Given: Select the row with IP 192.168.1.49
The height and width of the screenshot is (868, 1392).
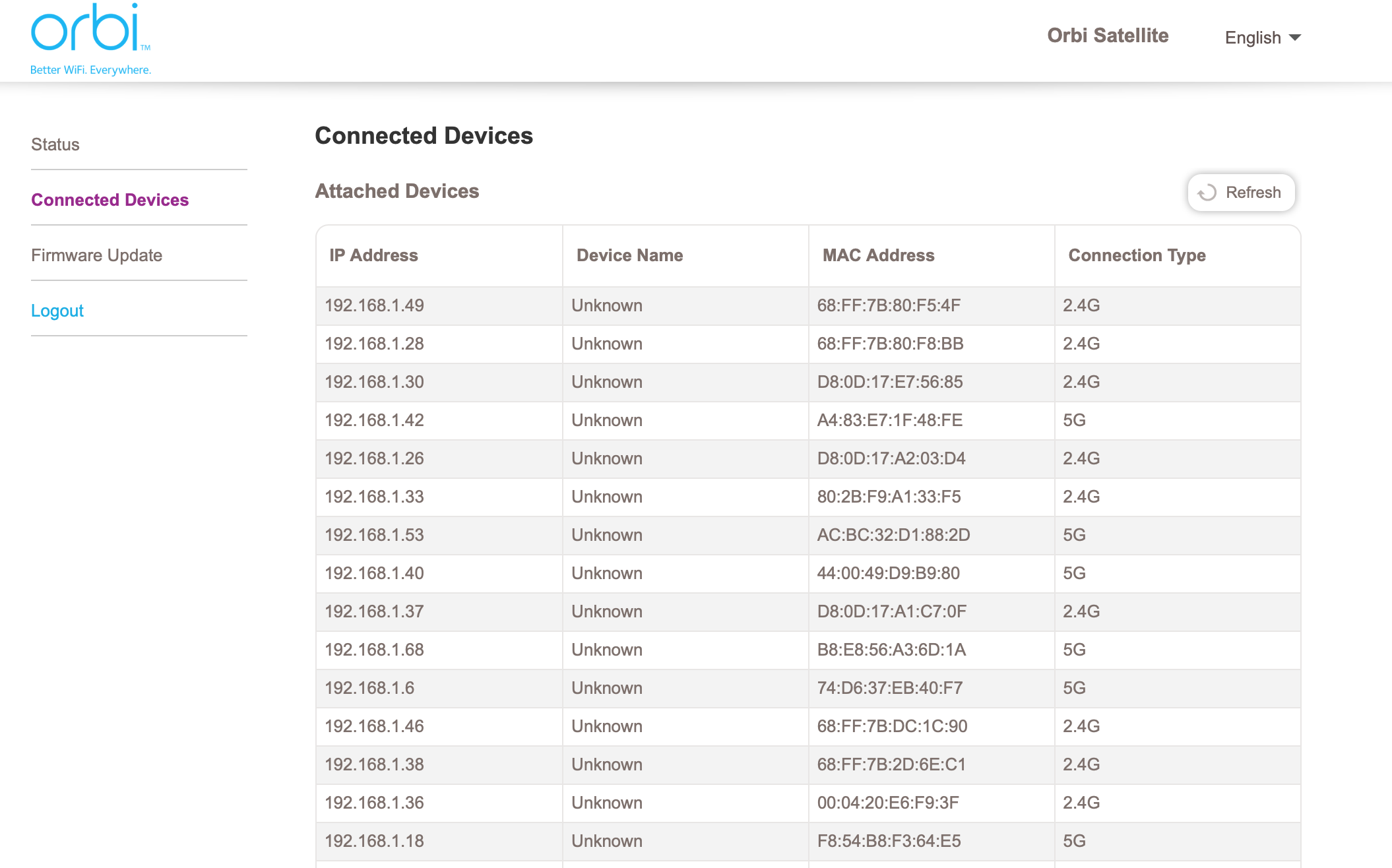Looking at the screenshot, I should [x=374, y=305].
